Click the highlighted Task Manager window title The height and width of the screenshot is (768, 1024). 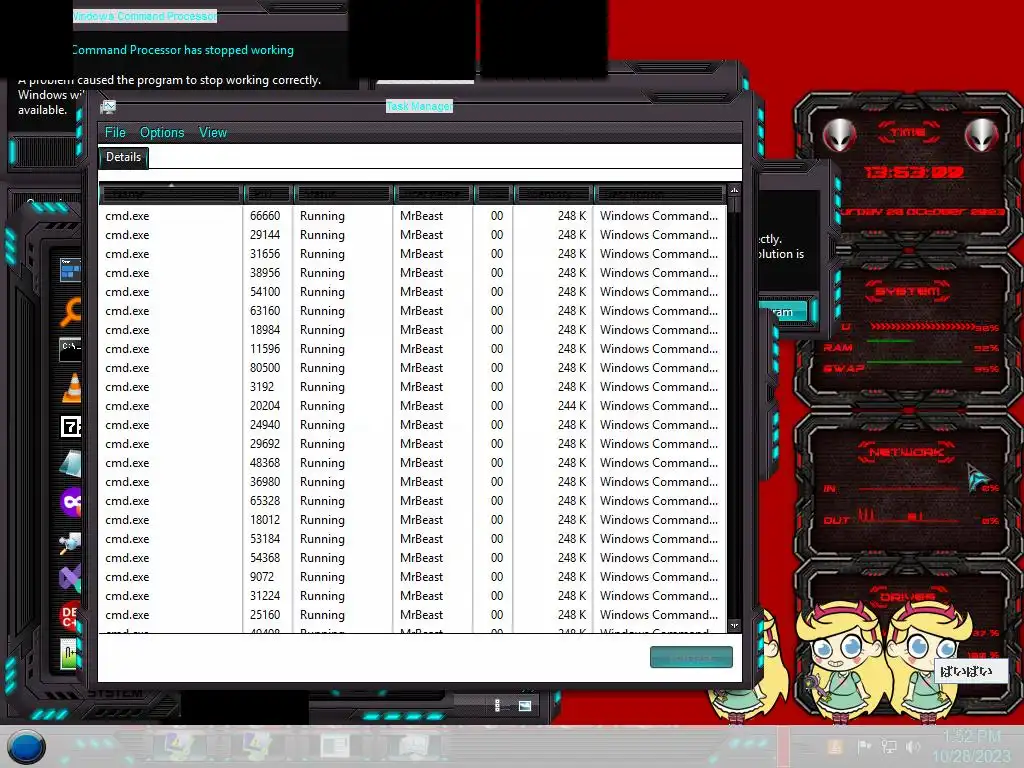point(419,106)
